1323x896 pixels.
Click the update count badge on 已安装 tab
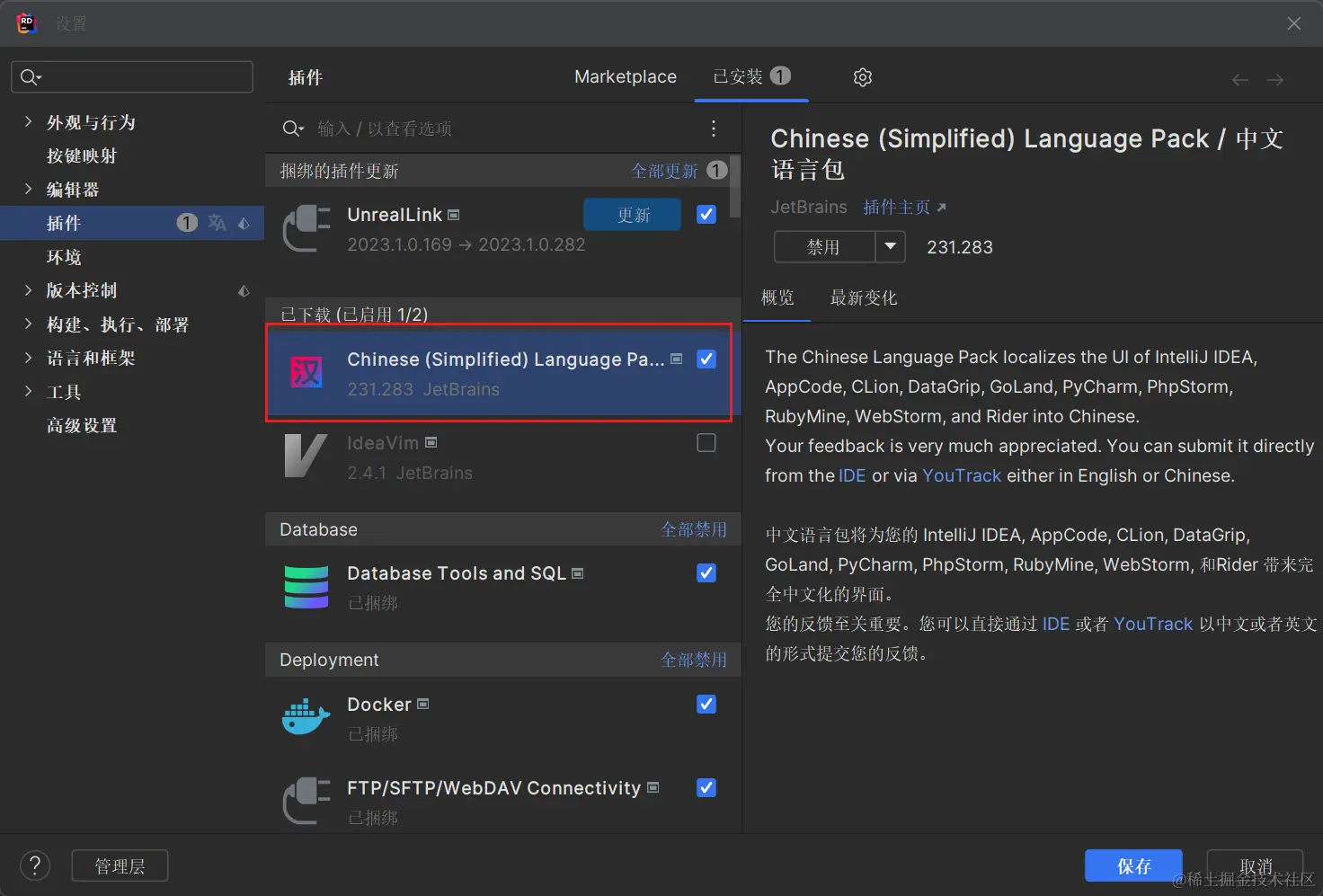(x=780, y=75)
